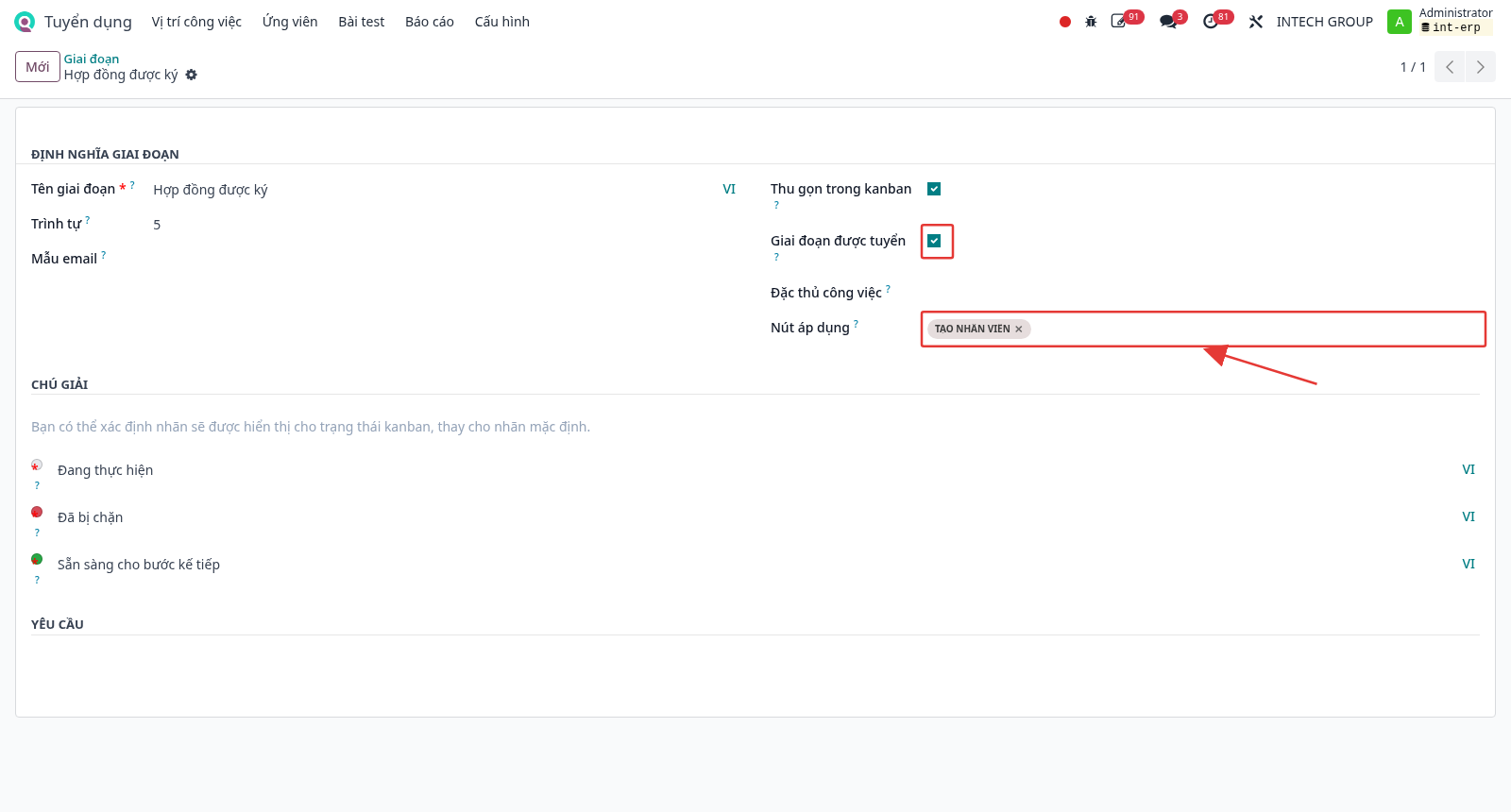
Task: Open the gear actions icon beside Hợp đồng được ký
Action: coord(192,75)
